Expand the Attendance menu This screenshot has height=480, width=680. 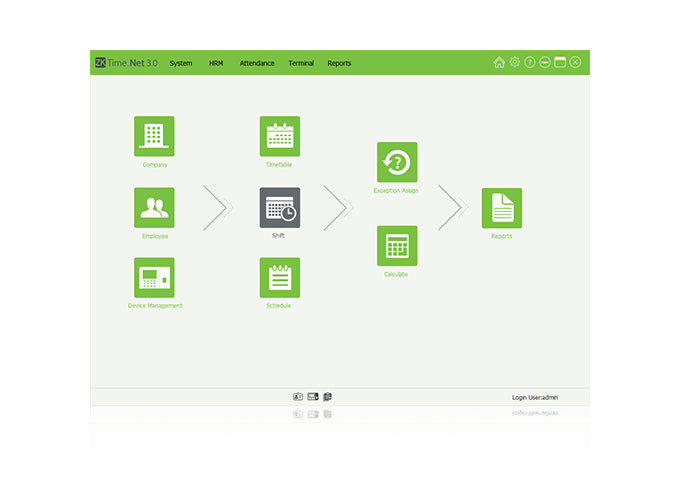(x=257, y=63)
